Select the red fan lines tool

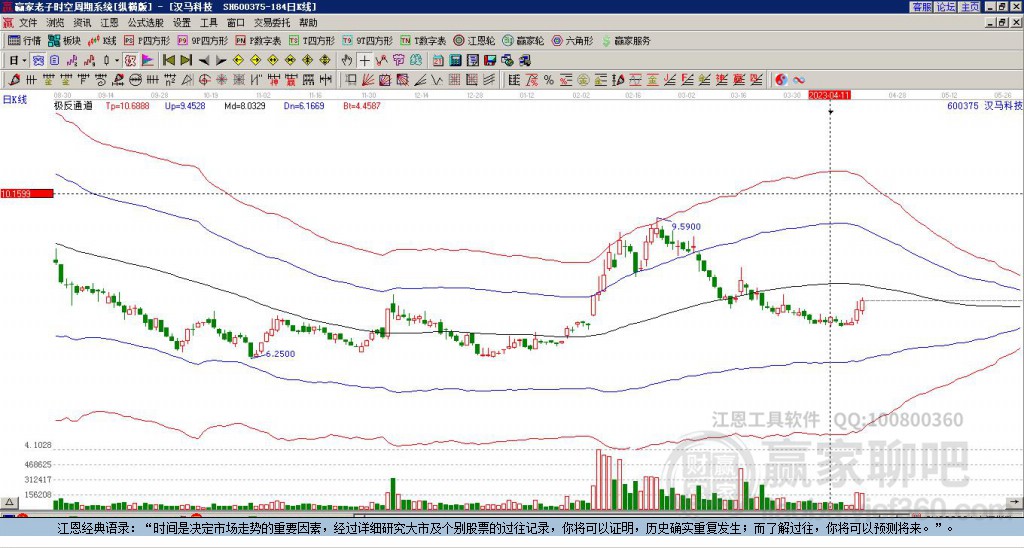[368, 80]
